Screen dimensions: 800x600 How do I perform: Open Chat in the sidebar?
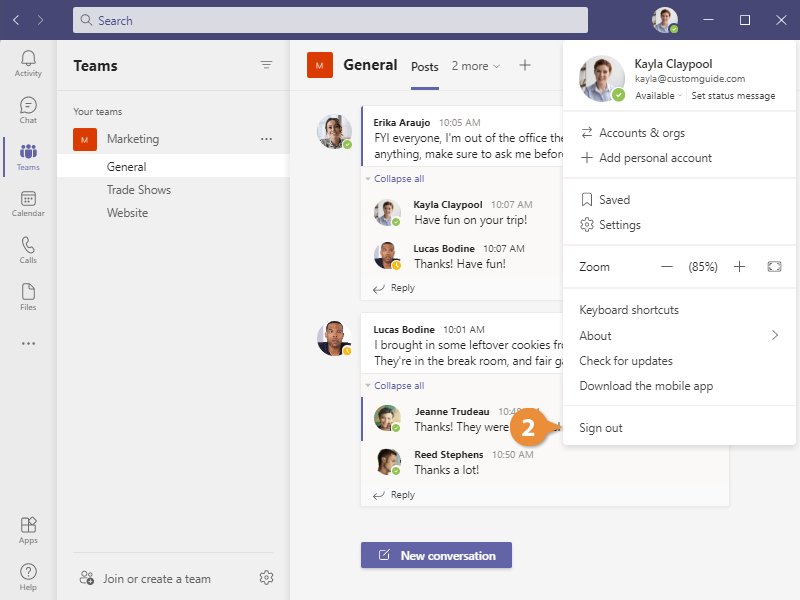coord(28,110)
